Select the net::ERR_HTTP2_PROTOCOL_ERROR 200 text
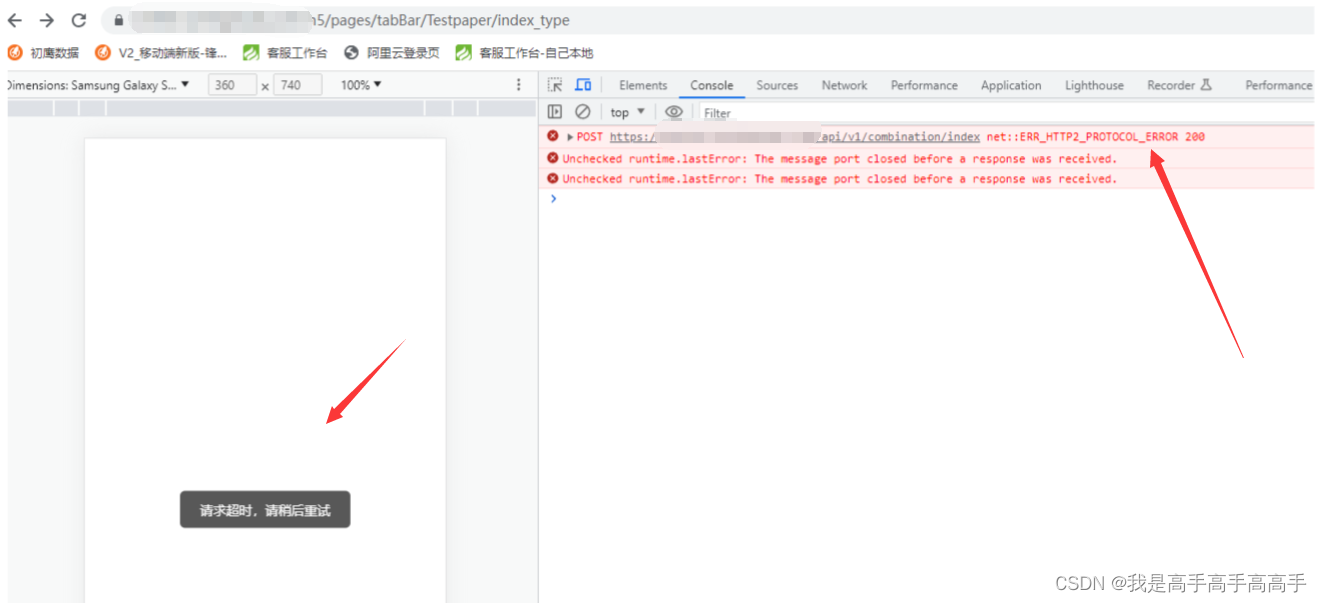The width and height of the screenshot is (1322, 603). (x=1096, y=137)
